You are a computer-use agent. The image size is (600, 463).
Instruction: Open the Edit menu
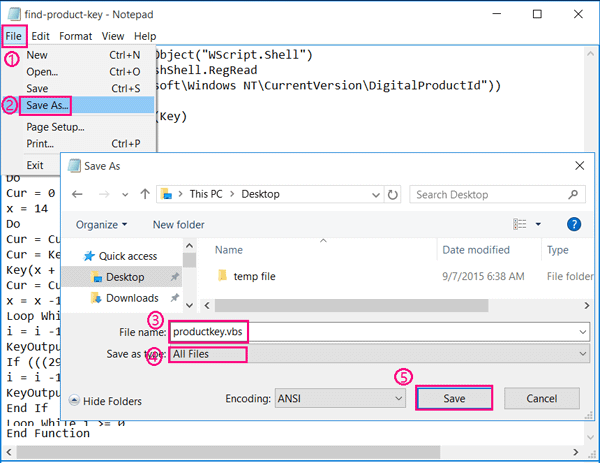tap(40, 36)
